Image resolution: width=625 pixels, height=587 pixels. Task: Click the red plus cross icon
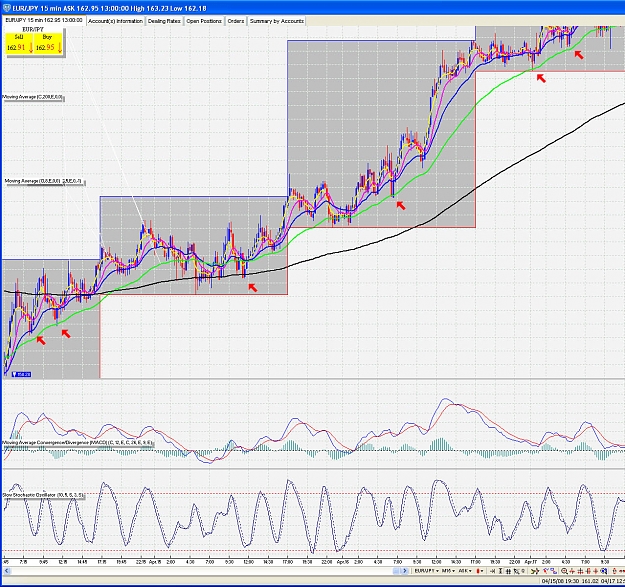pos(596,571)
